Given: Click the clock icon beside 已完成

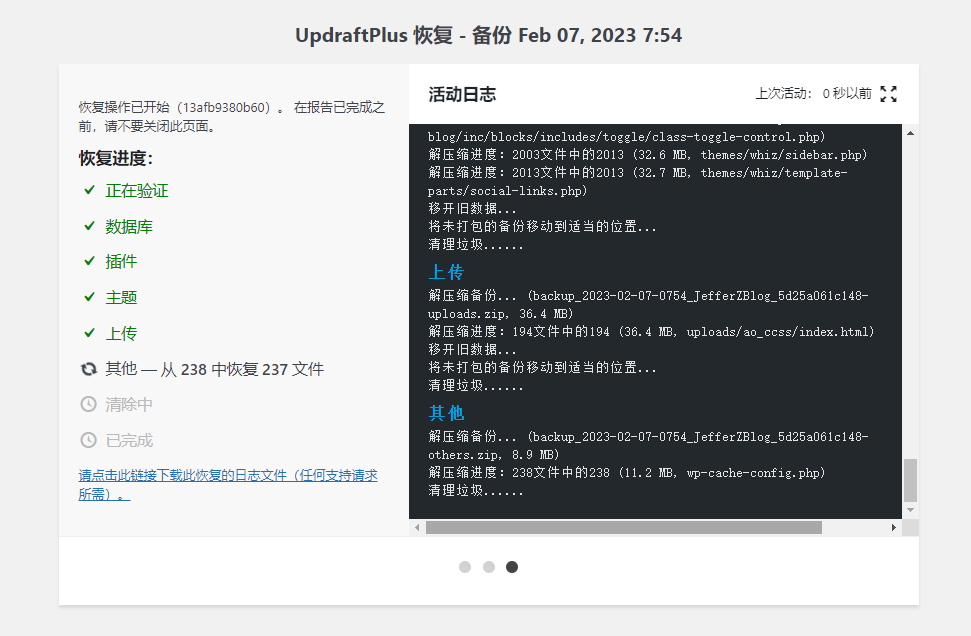Looking at the screenshot, I should tap(89, 440).
